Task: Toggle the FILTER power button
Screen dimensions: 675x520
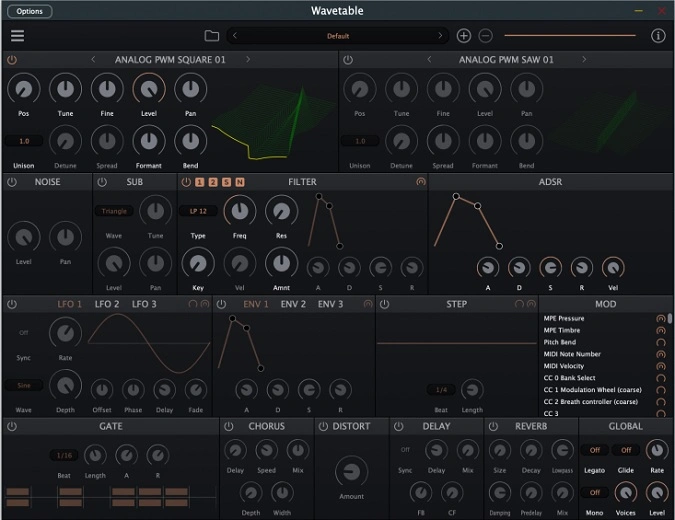Action: (x=186, y=182)
